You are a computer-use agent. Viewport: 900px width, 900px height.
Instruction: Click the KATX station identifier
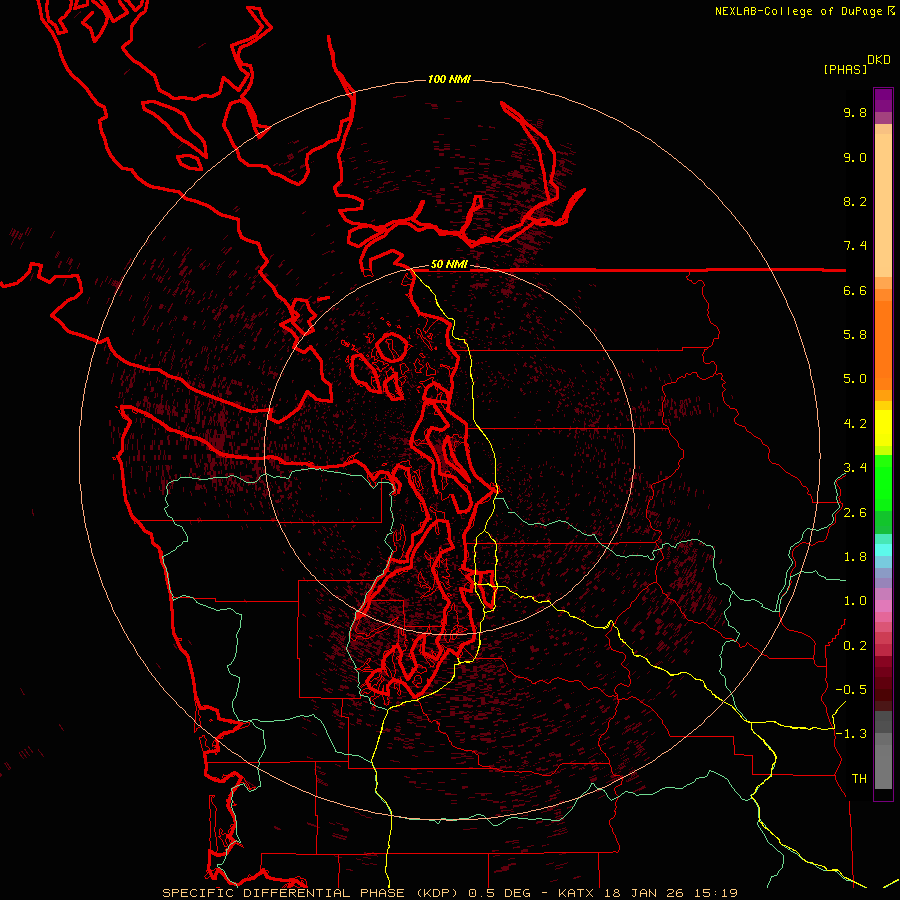pos(577,893)
